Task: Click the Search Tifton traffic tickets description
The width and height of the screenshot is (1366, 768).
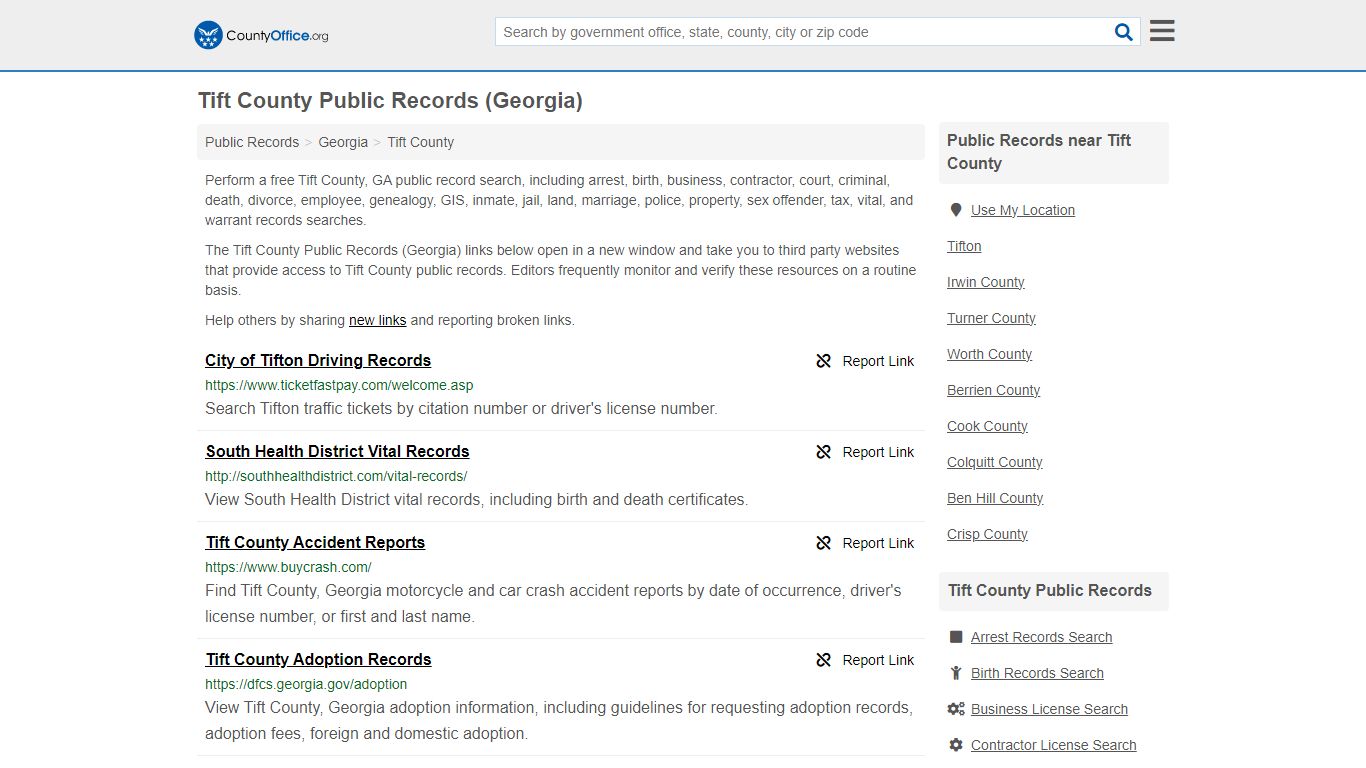Action: 461,408
